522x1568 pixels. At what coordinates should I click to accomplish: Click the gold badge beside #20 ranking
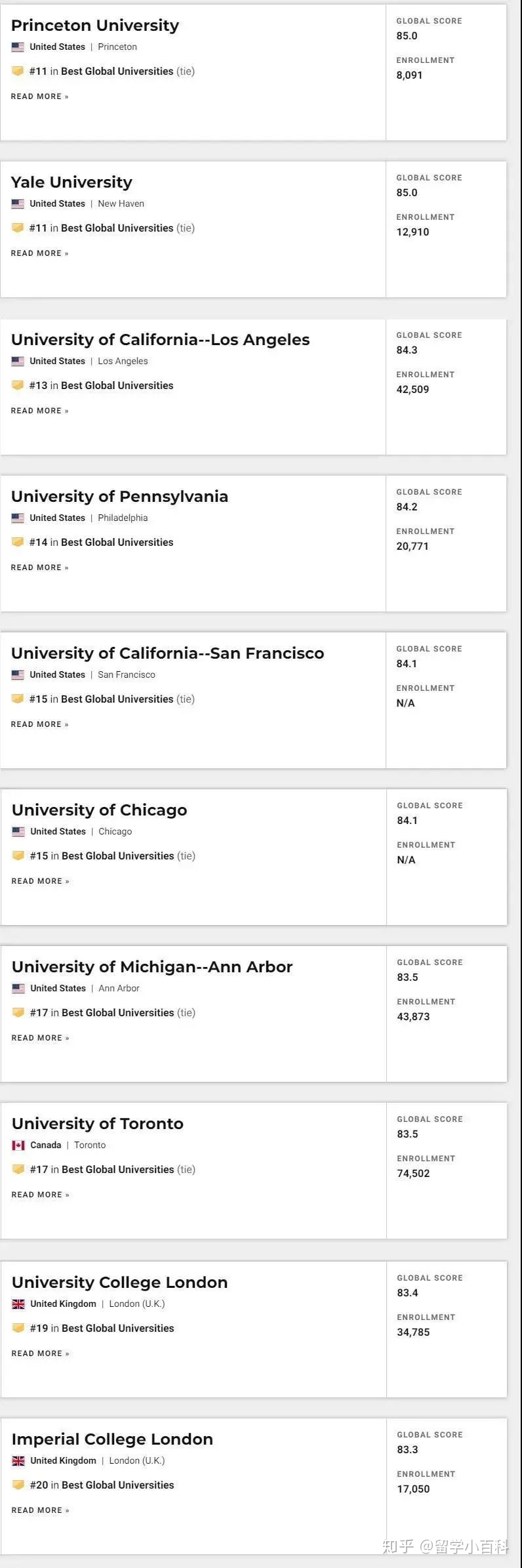pyautogui.click(x=18, y=1485)
